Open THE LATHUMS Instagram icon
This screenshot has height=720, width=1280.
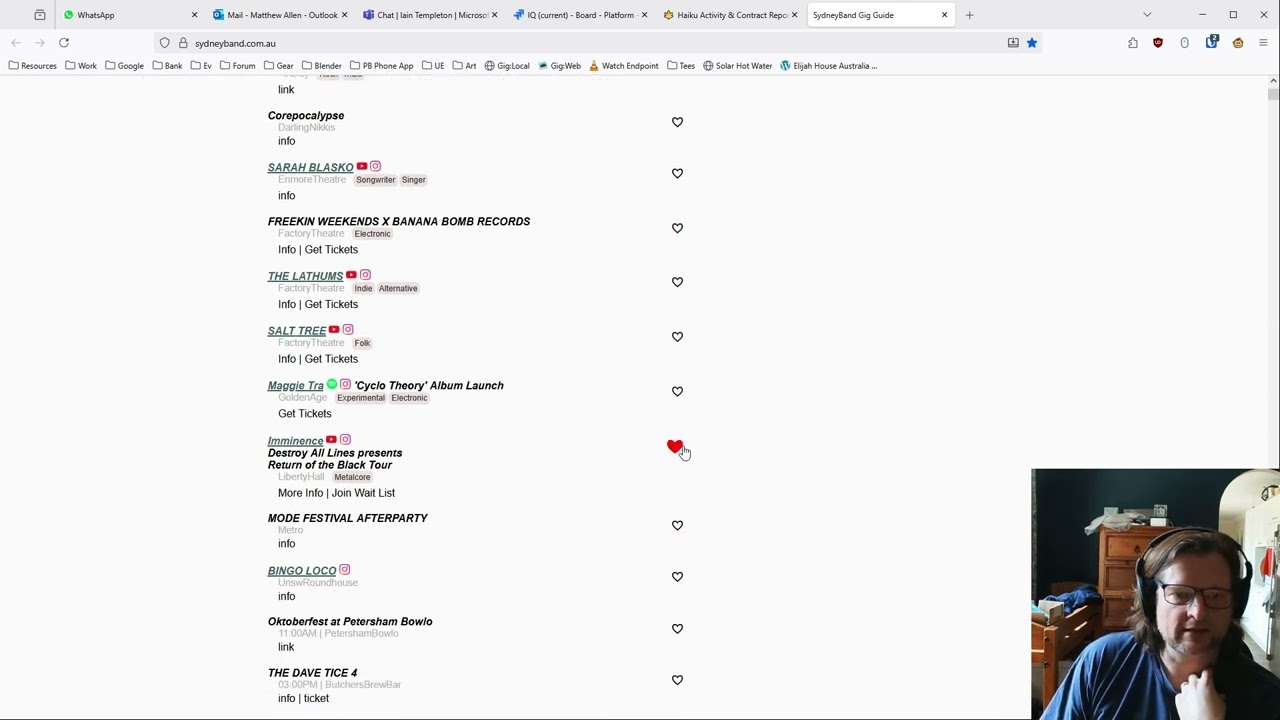click(365, 275)
